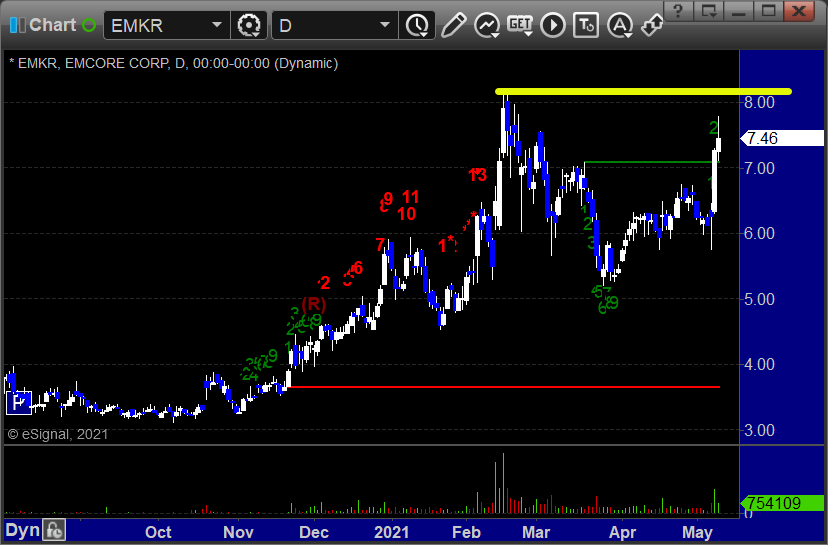Click the 754109 volume label
828x545 pixels.
click(x=782, y=503)
